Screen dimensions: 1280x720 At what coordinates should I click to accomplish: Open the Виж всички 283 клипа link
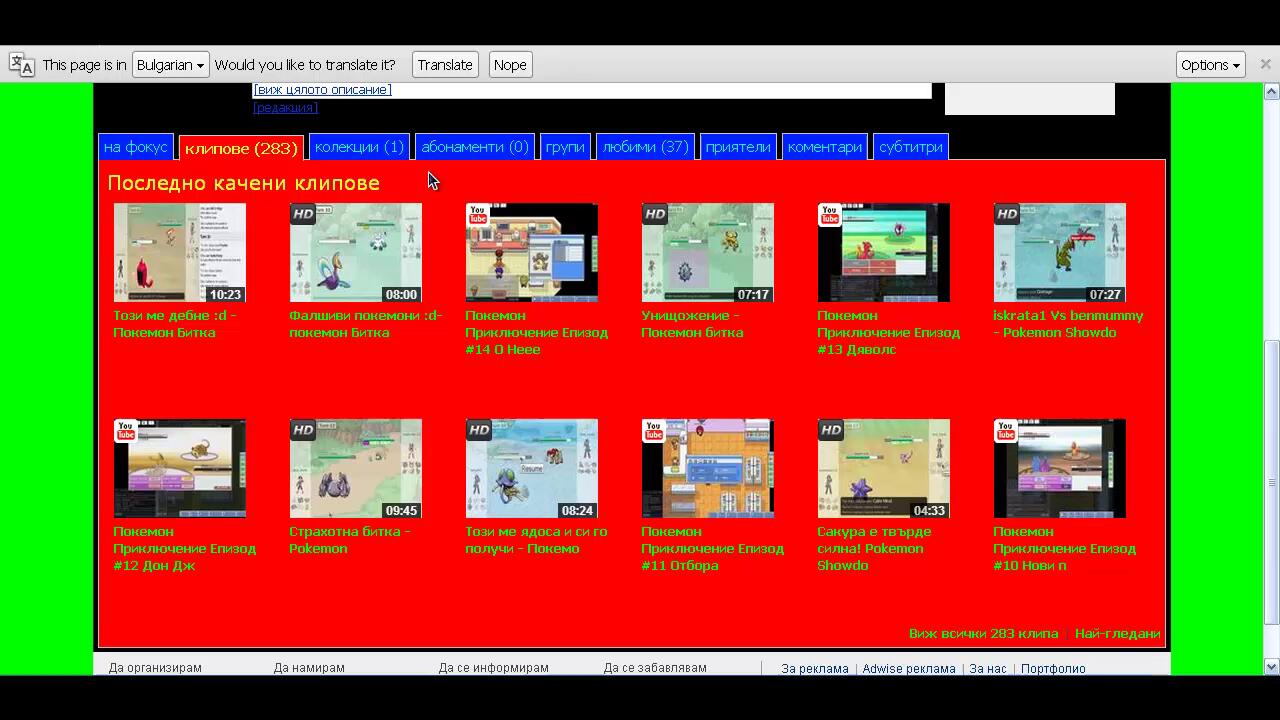click(x=983, y=634)
